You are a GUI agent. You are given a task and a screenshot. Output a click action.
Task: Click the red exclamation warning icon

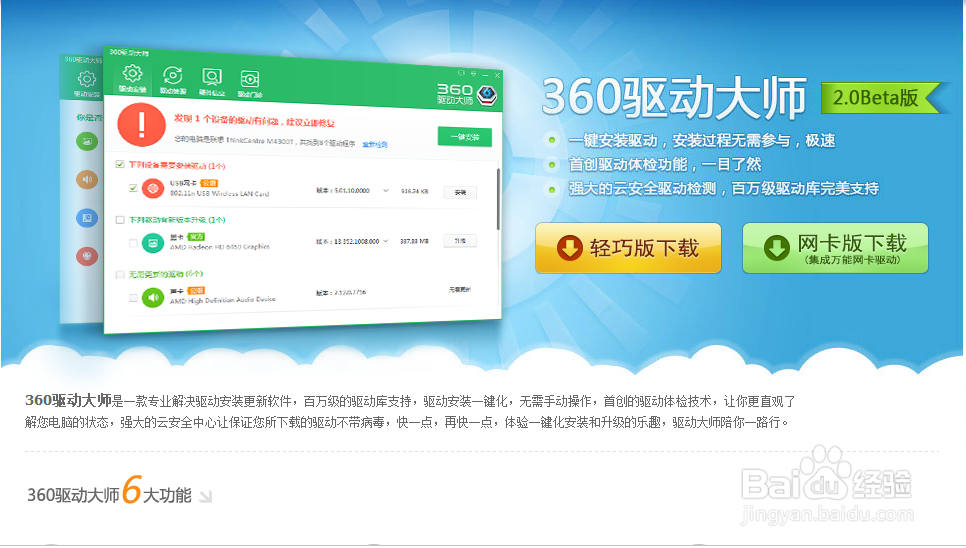tap(142, 124)
